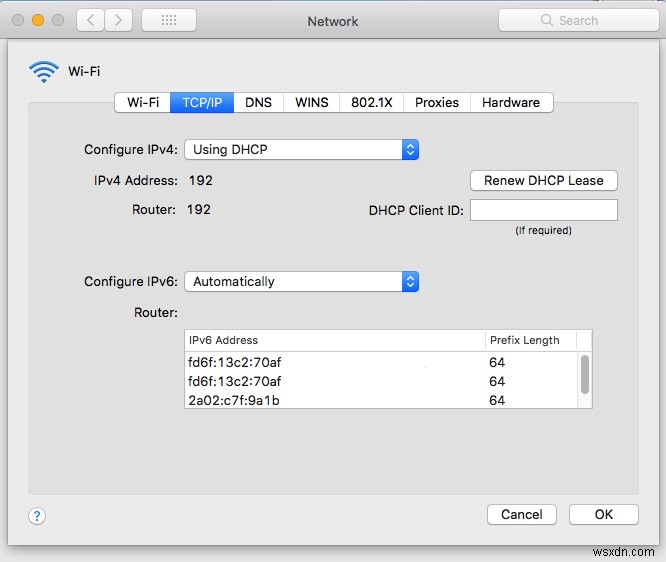The height and width of the screenshot is (562, 666).
Task: Focus the Search field in the toolbar
Action: coord(579,20)
